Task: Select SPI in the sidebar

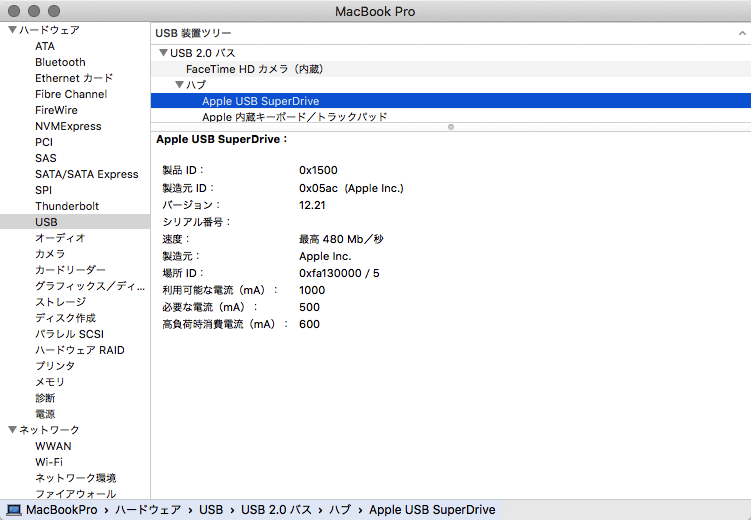Action: (x=43, y=190)
